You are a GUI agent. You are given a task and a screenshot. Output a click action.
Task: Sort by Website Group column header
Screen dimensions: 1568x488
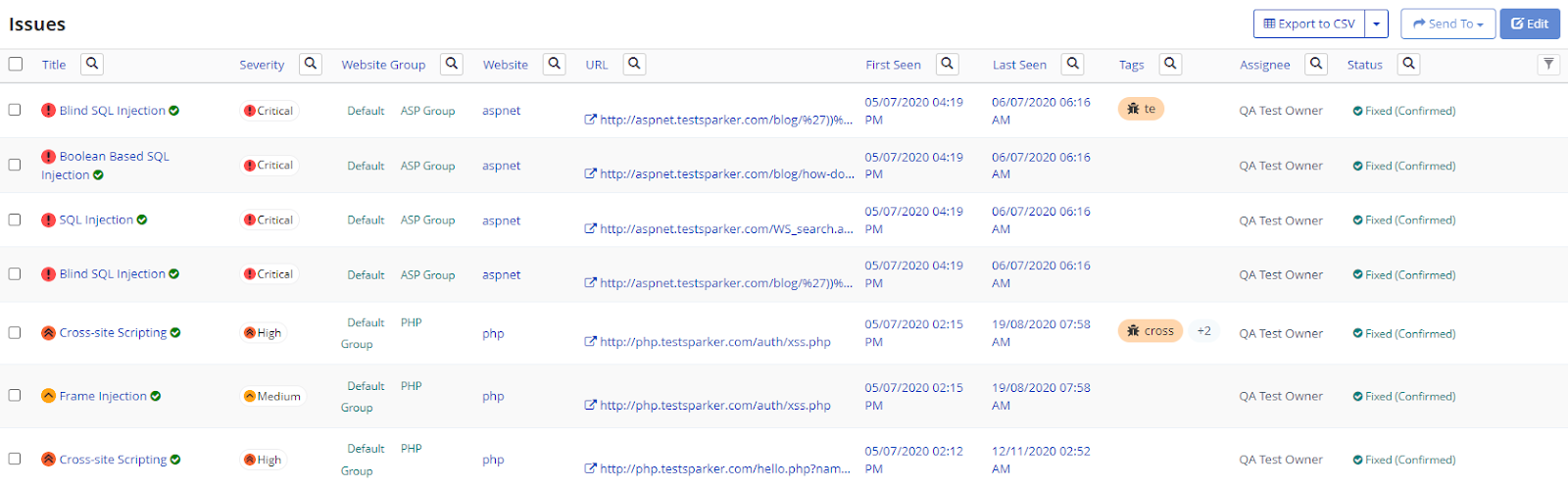coord(383,65)
